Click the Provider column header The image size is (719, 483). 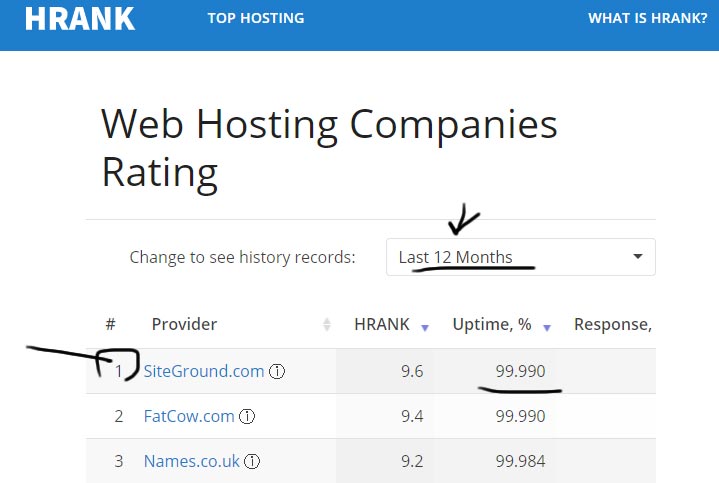point(184,324)
